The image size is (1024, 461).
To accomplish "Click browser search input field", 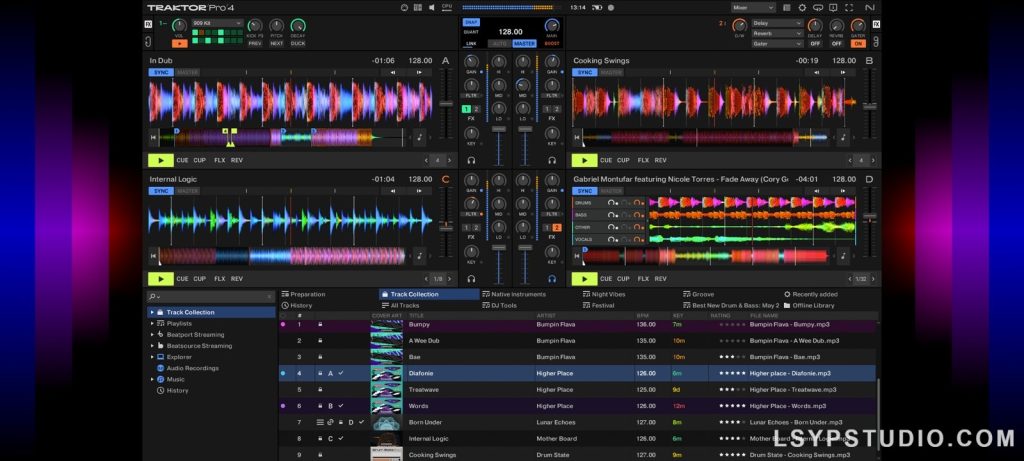I will coord(210,296).
